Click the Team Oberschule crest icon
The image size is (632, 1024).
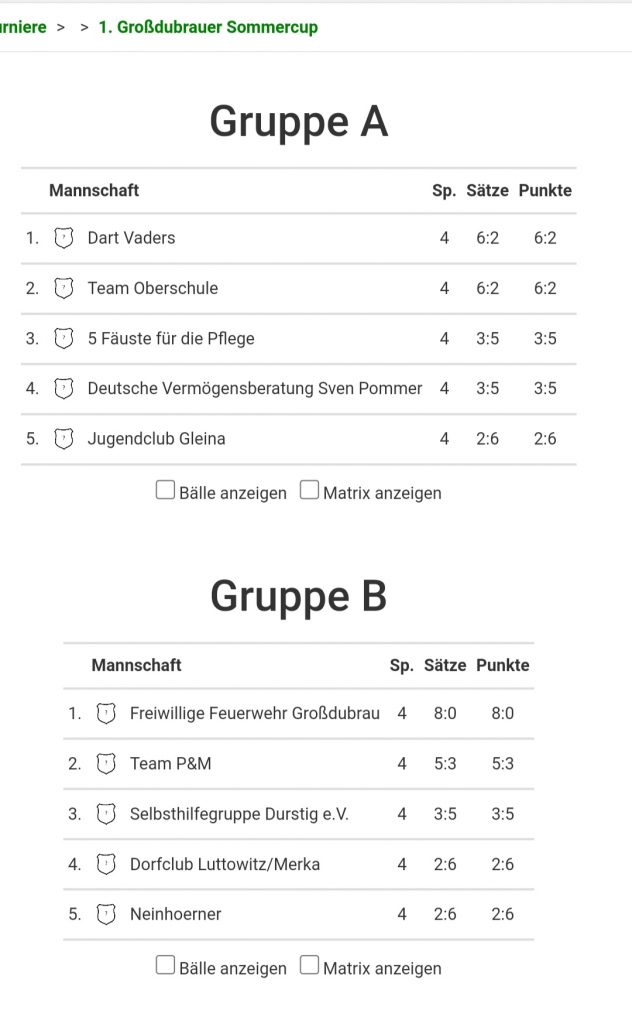(64, 288)
